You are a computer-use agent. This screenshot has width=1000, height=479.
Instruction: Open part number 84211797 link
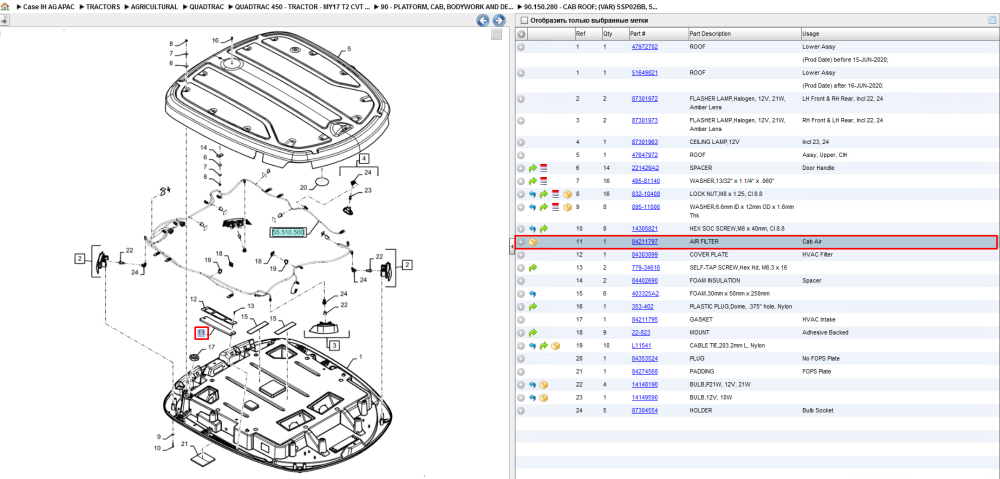pos(644,242)
